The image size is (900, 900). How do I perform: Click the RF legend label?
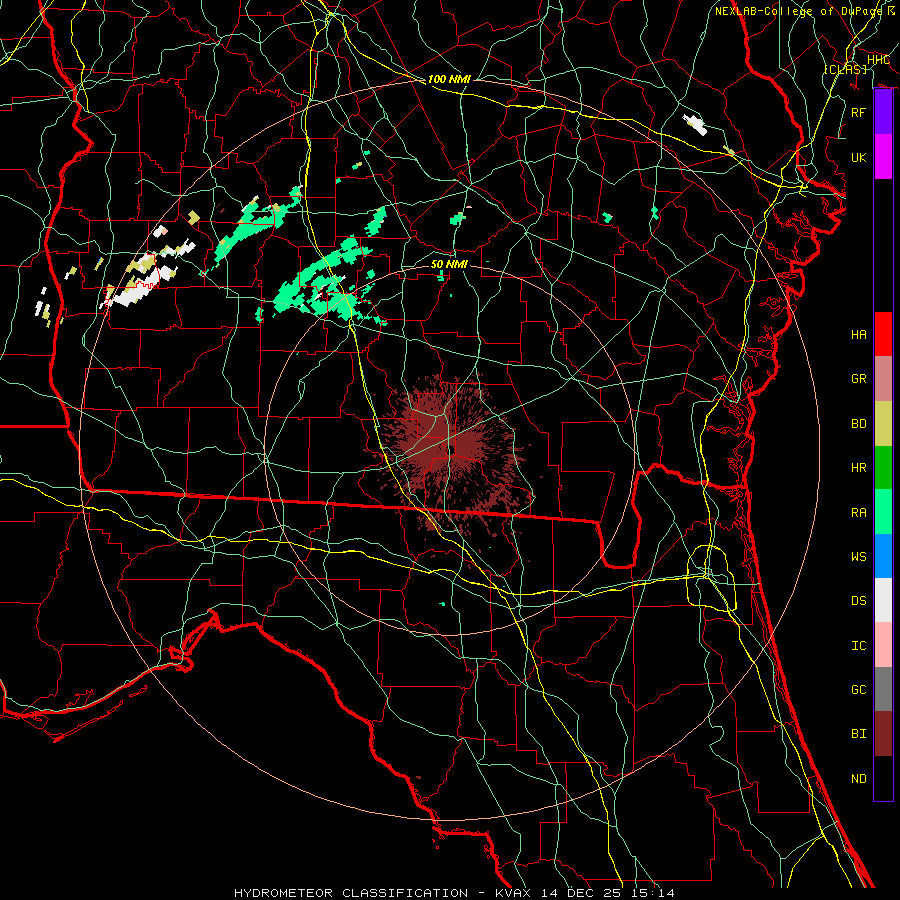click(x=859, y=112)
